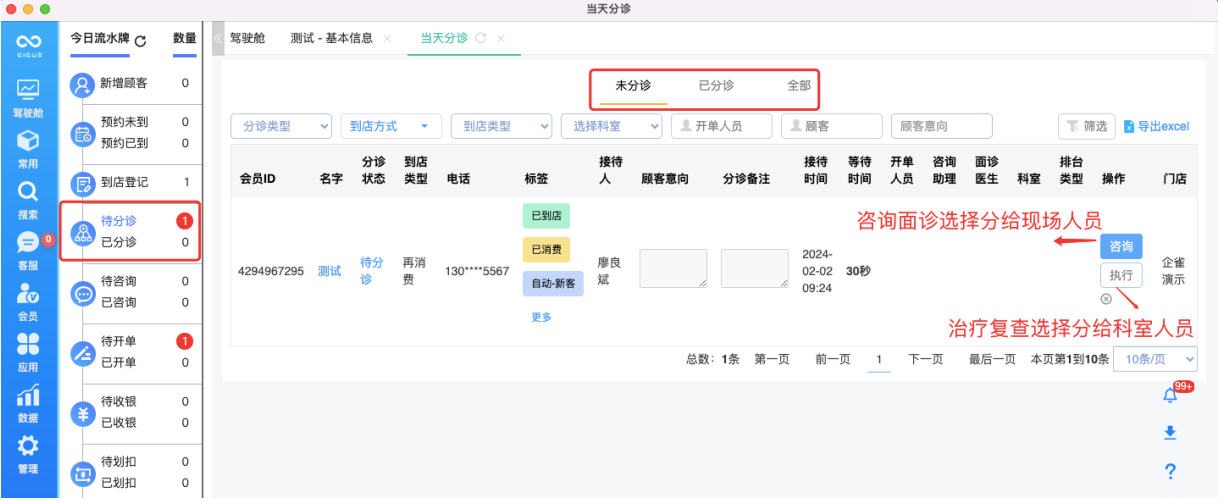Open the 驾驶舱 dashboard in the sidebar
The width and height of the screenshot is (1219, 501).
[28, 98]
